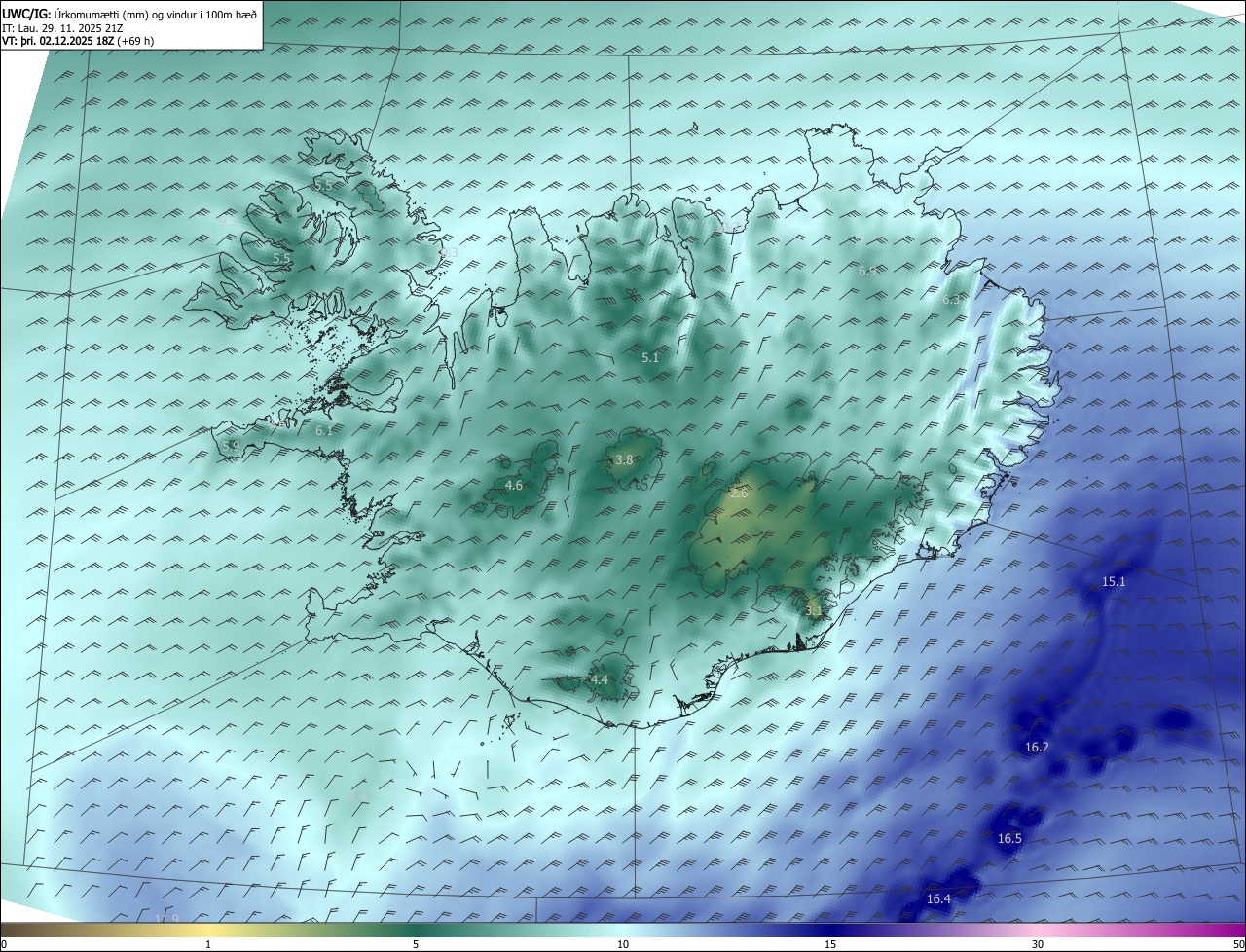Click the valid time line "VT: þri. 02.12.2025 18Z"
This screenshot has width=1246, height=952.
[x=57, y=41]
